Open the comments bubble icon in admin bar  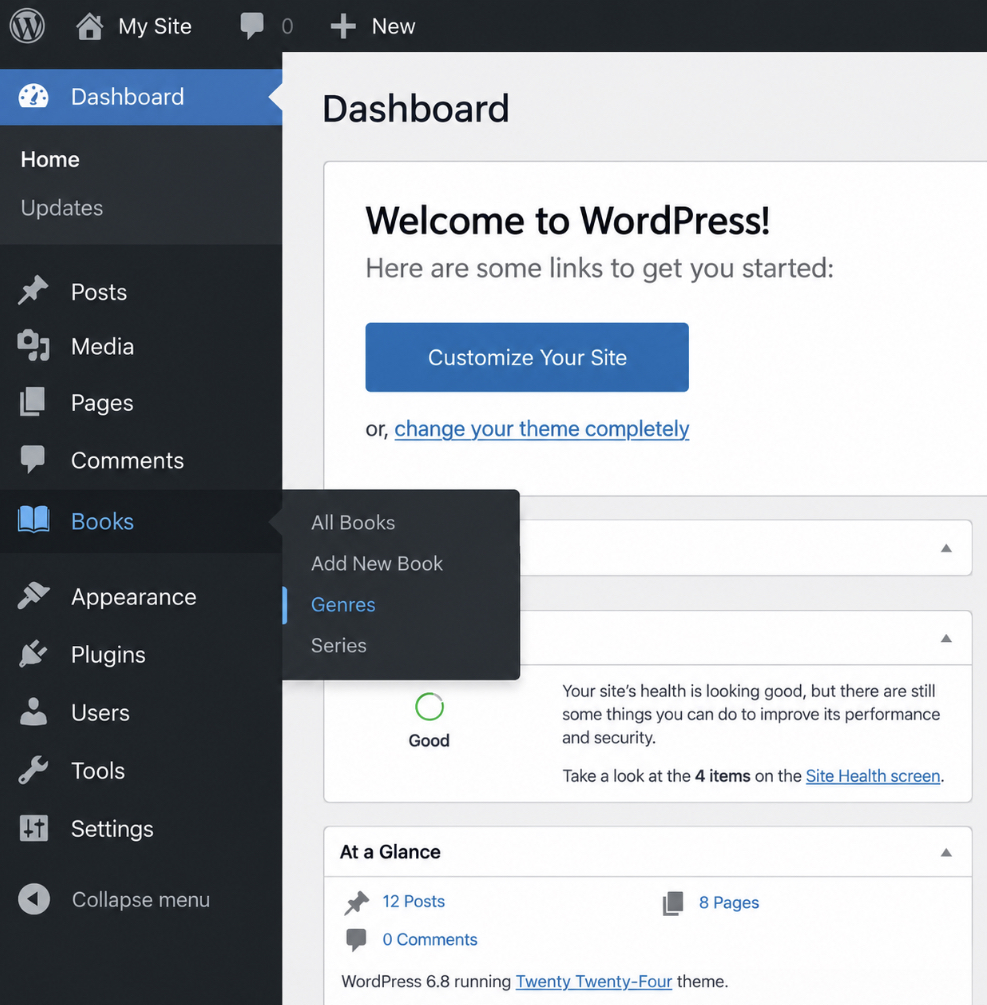tap(251, 26)
